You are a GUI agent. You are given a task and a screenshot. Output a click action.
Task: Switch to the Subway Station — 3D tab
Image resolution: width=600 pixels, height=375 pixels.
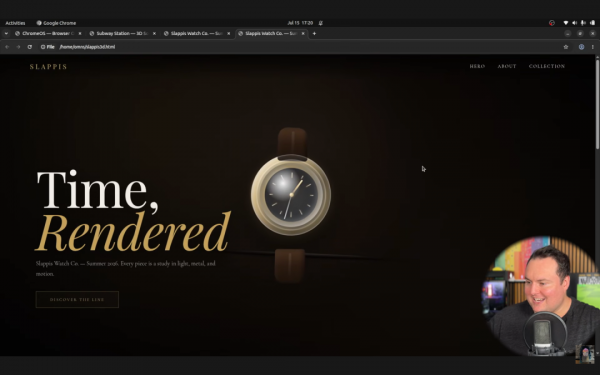pos(122,33)
